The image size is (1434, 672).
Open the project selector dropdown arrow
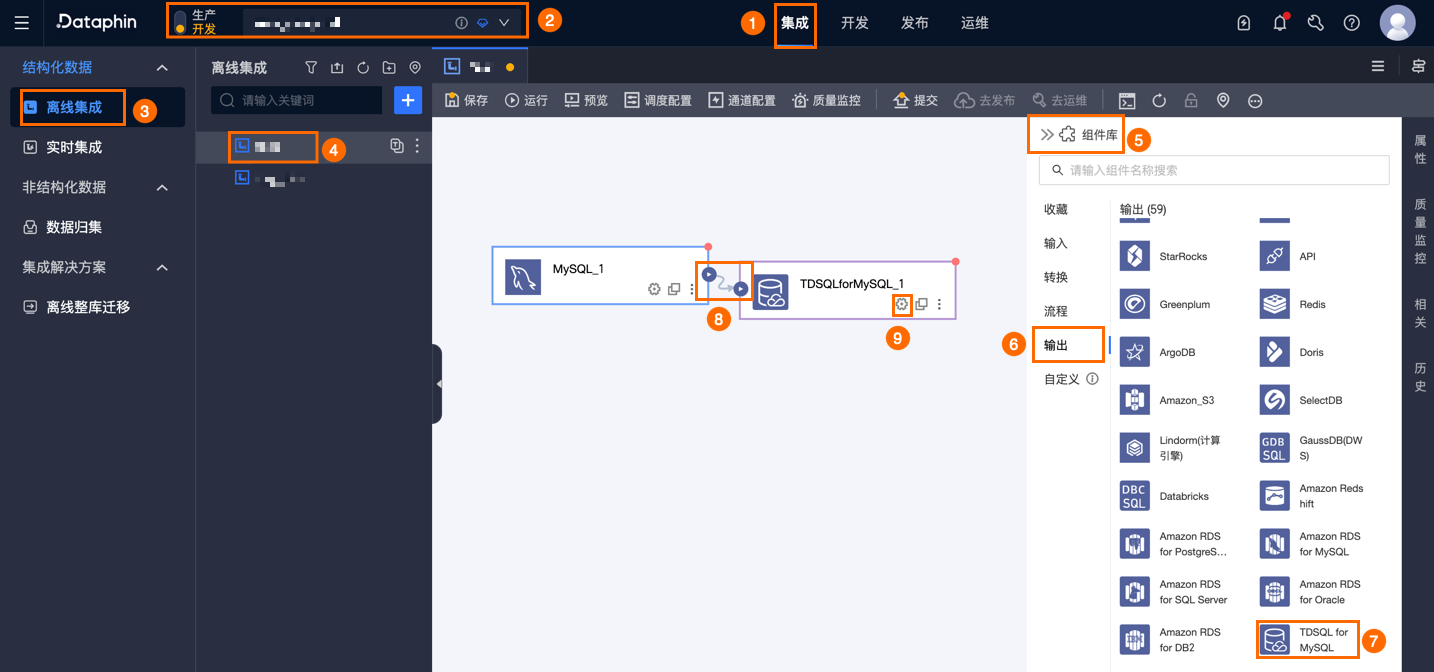(504, 22)
